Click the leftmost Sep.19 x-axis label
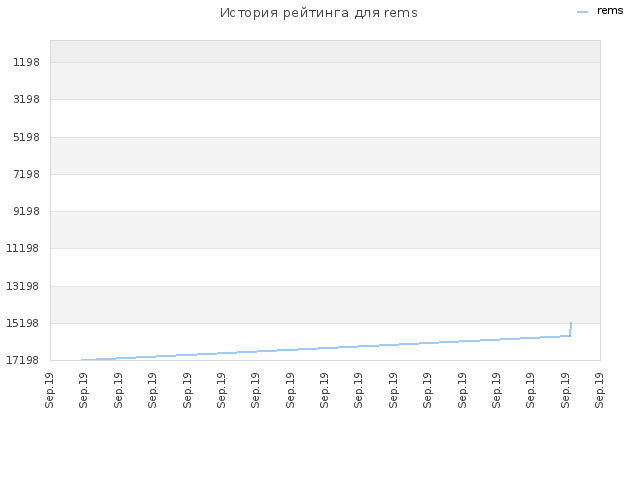This screenshot has height=480, width=640. (x=49, y=390)
